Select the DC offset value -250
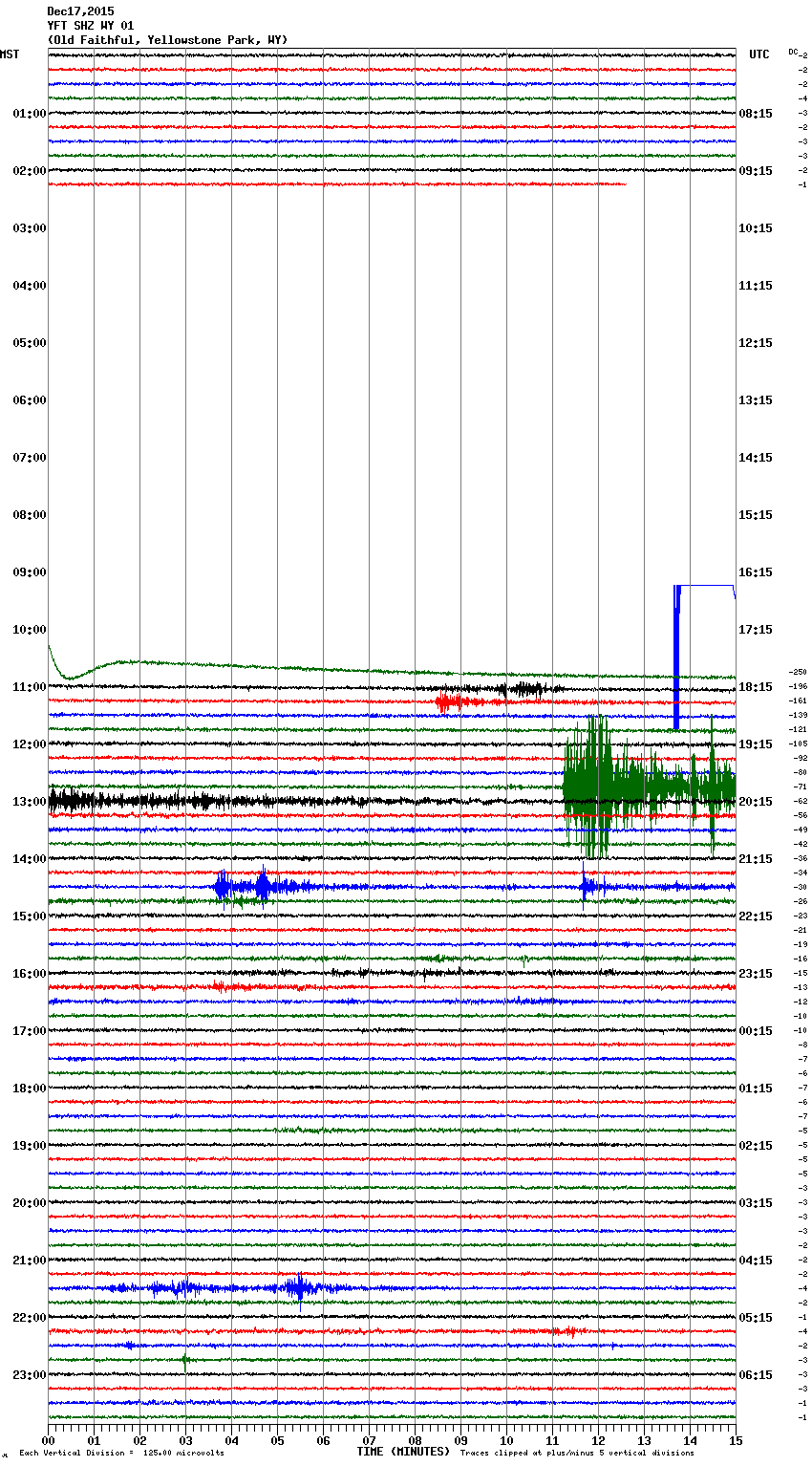 [799, 672]
